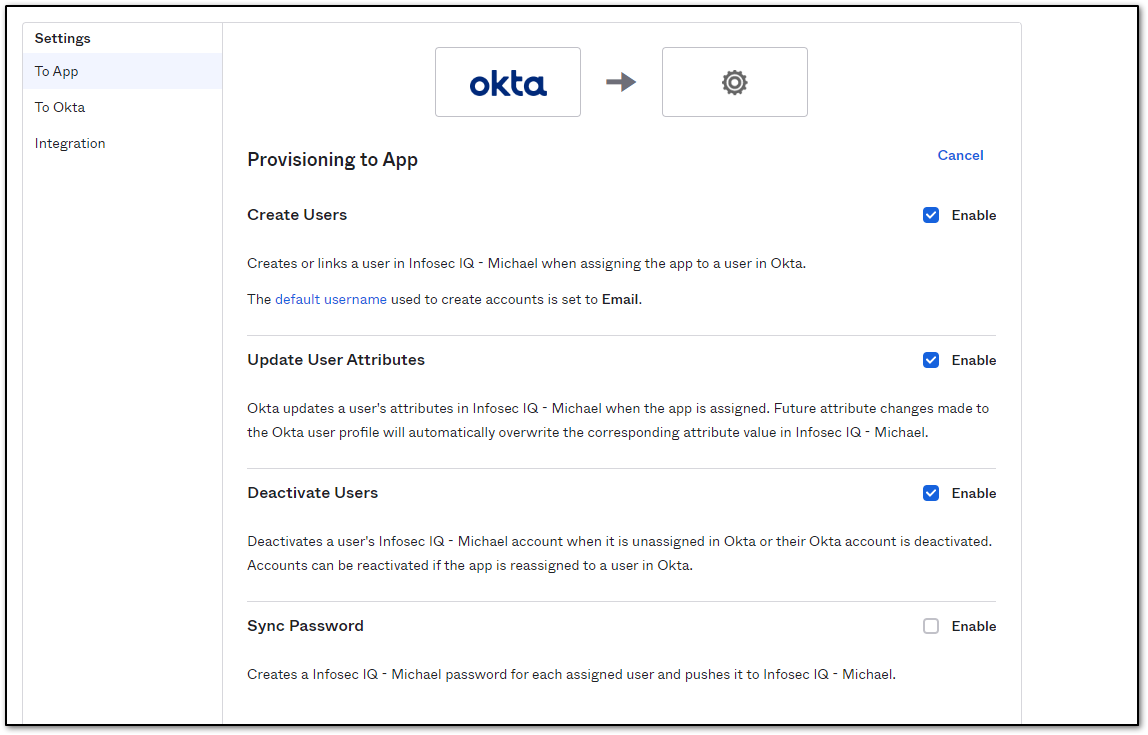Click the Deactivate Users section heading
This screenshot has height=735, width=1148.
pyautogui.click(x=312, y=492)
